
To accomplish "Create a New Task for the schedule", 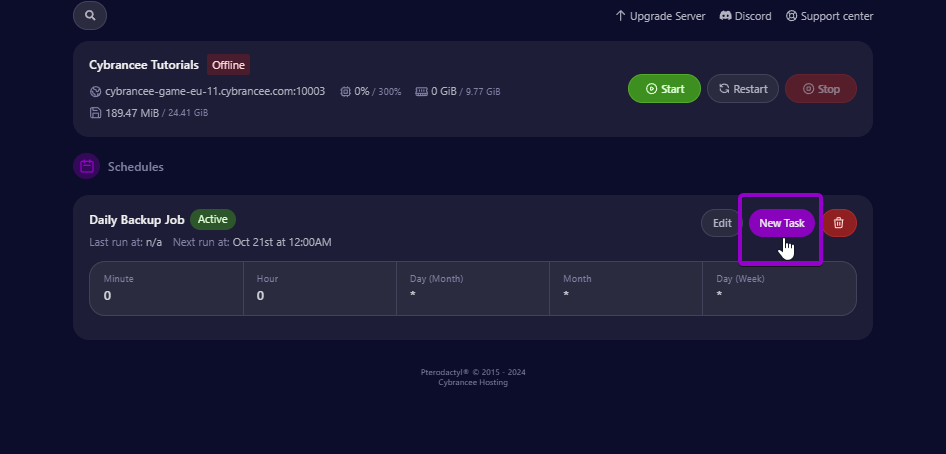I will (x=782, y=223).
